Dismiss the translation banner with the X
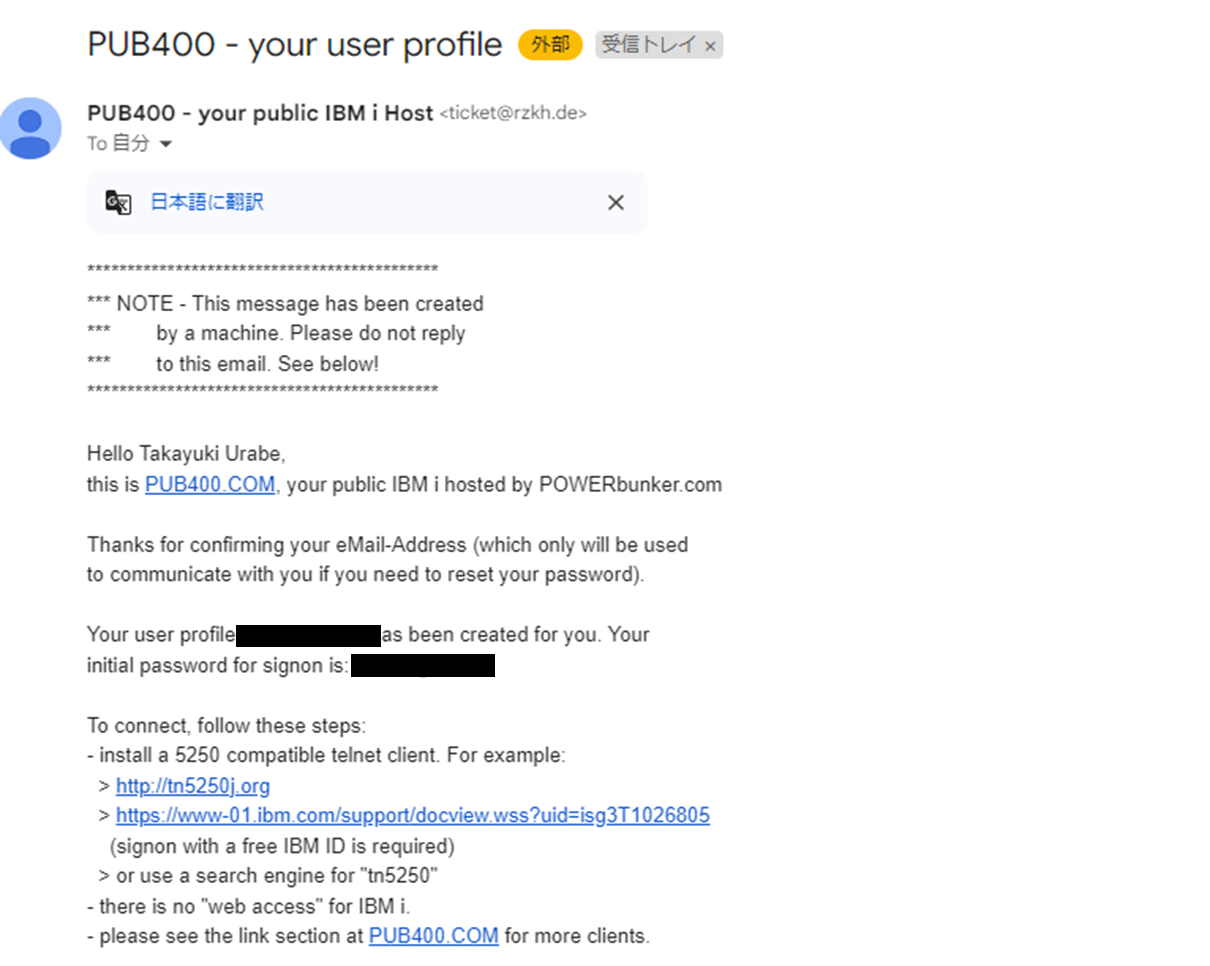This screenshot has height=966, width=1210. pos(615,202)
